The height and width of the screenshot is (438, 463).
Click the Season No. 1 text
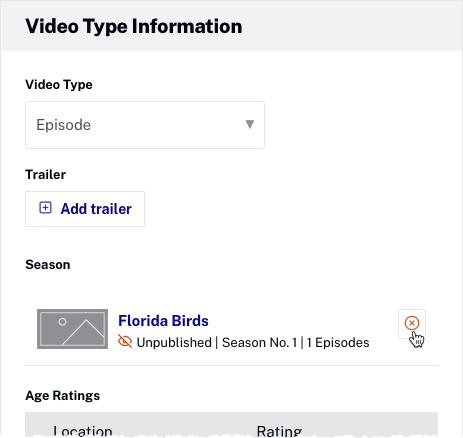tap(260, 342)
